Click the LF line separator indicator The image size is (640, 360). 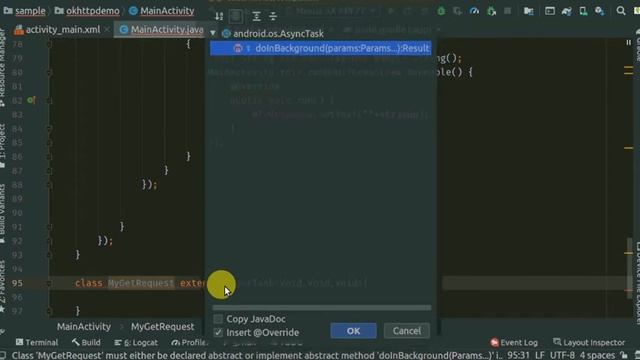coord(540,355)
